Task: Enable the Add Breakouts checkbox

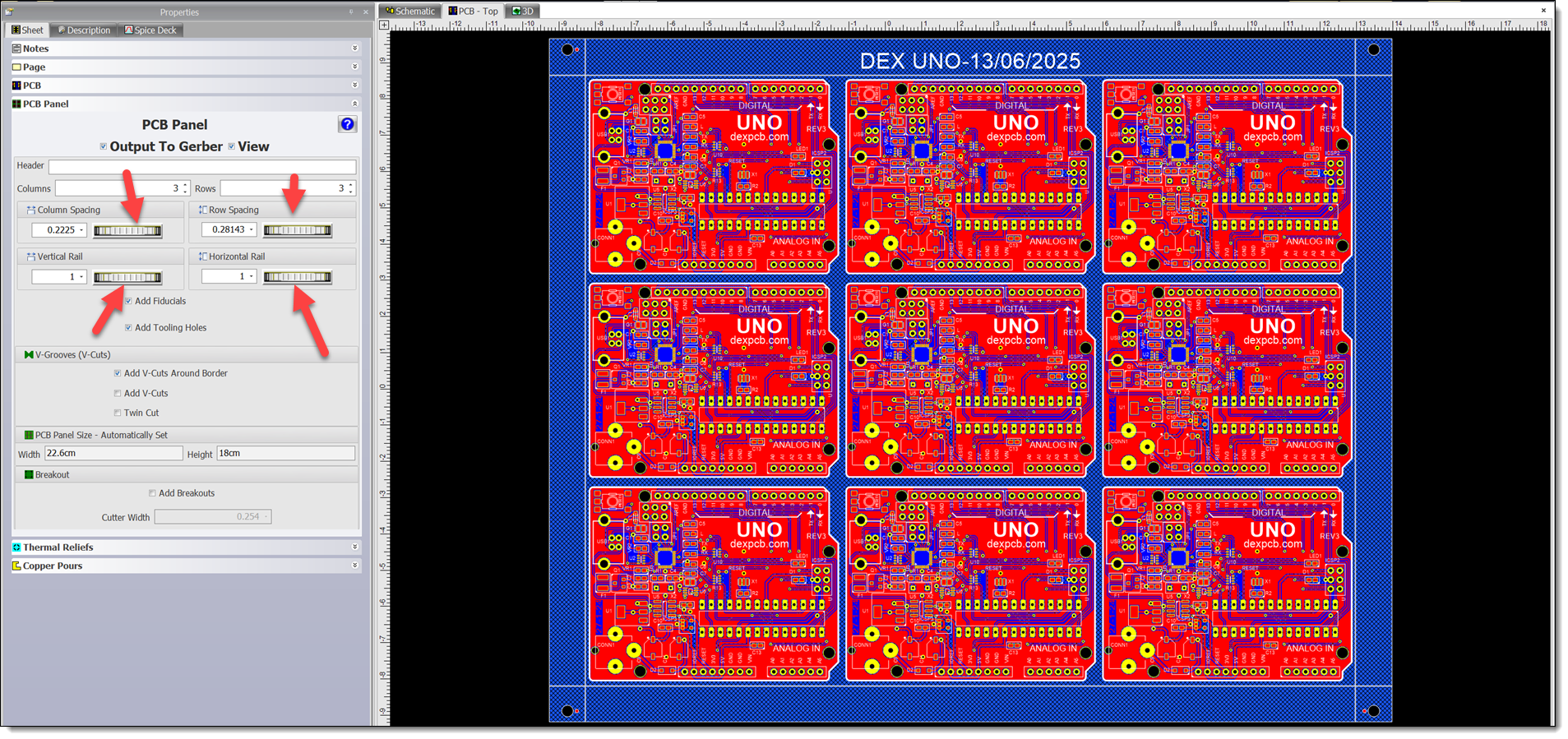Action: click(x=152, y=493)
